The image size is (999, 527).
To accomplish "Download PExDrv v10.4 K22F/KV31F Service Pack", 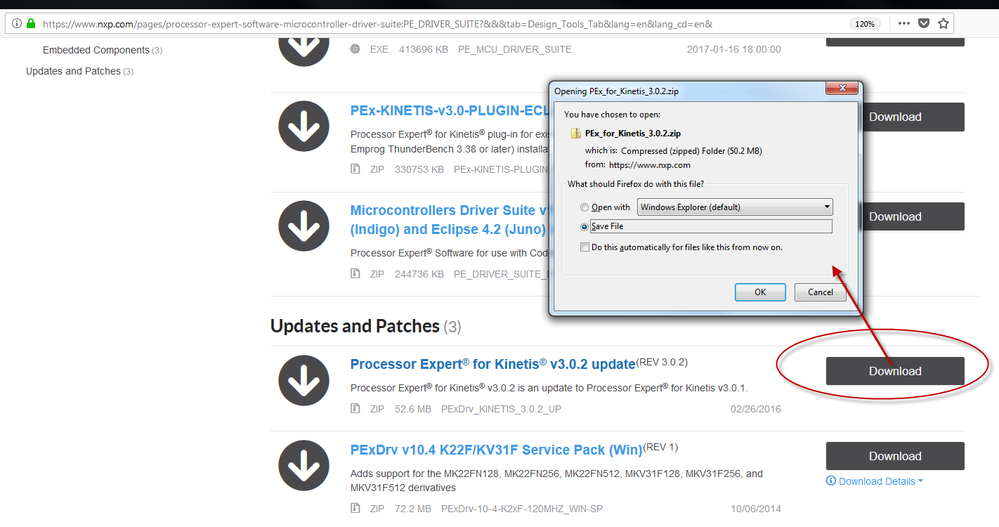I will [x=895, y=456].
